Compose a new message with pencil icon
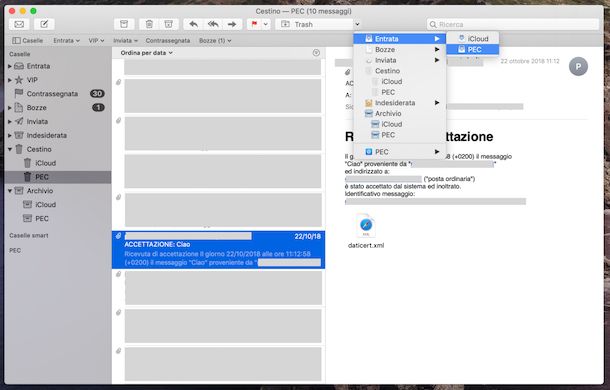610x390 pixels. pos(44,24)
